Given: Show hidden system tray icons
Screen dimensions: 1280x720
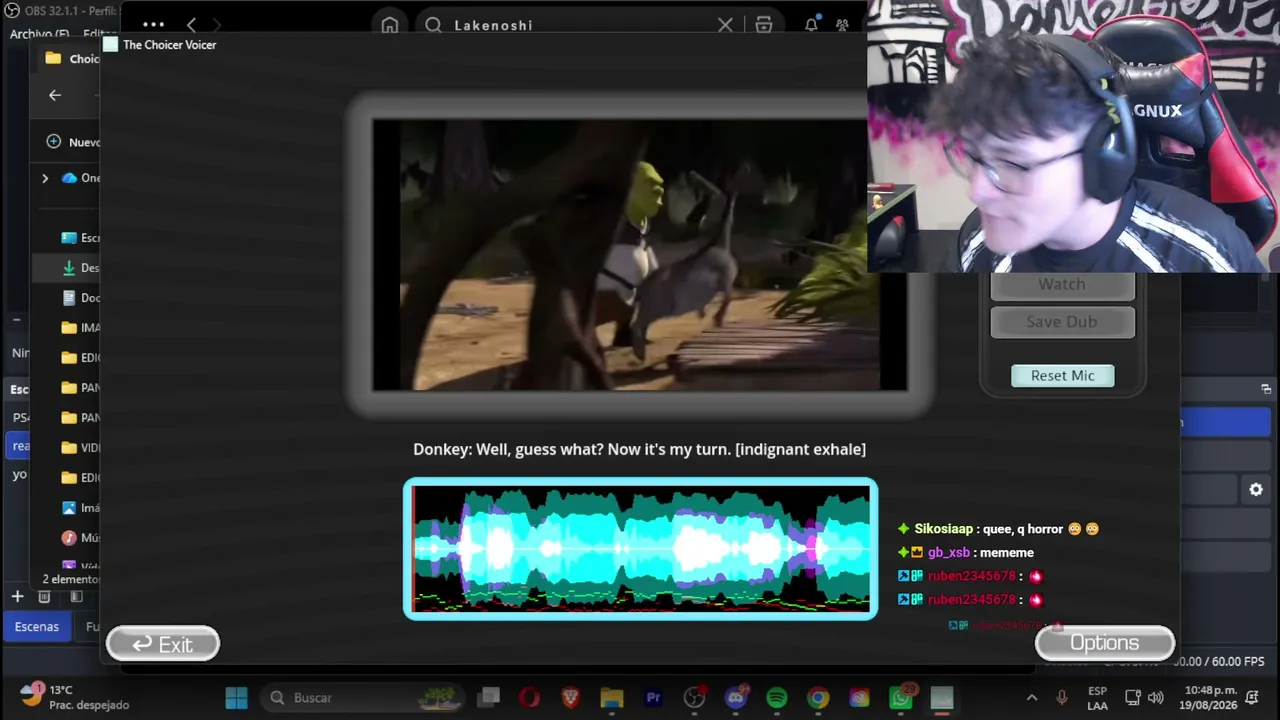Looking at the screenshot, I should 1032,698.
